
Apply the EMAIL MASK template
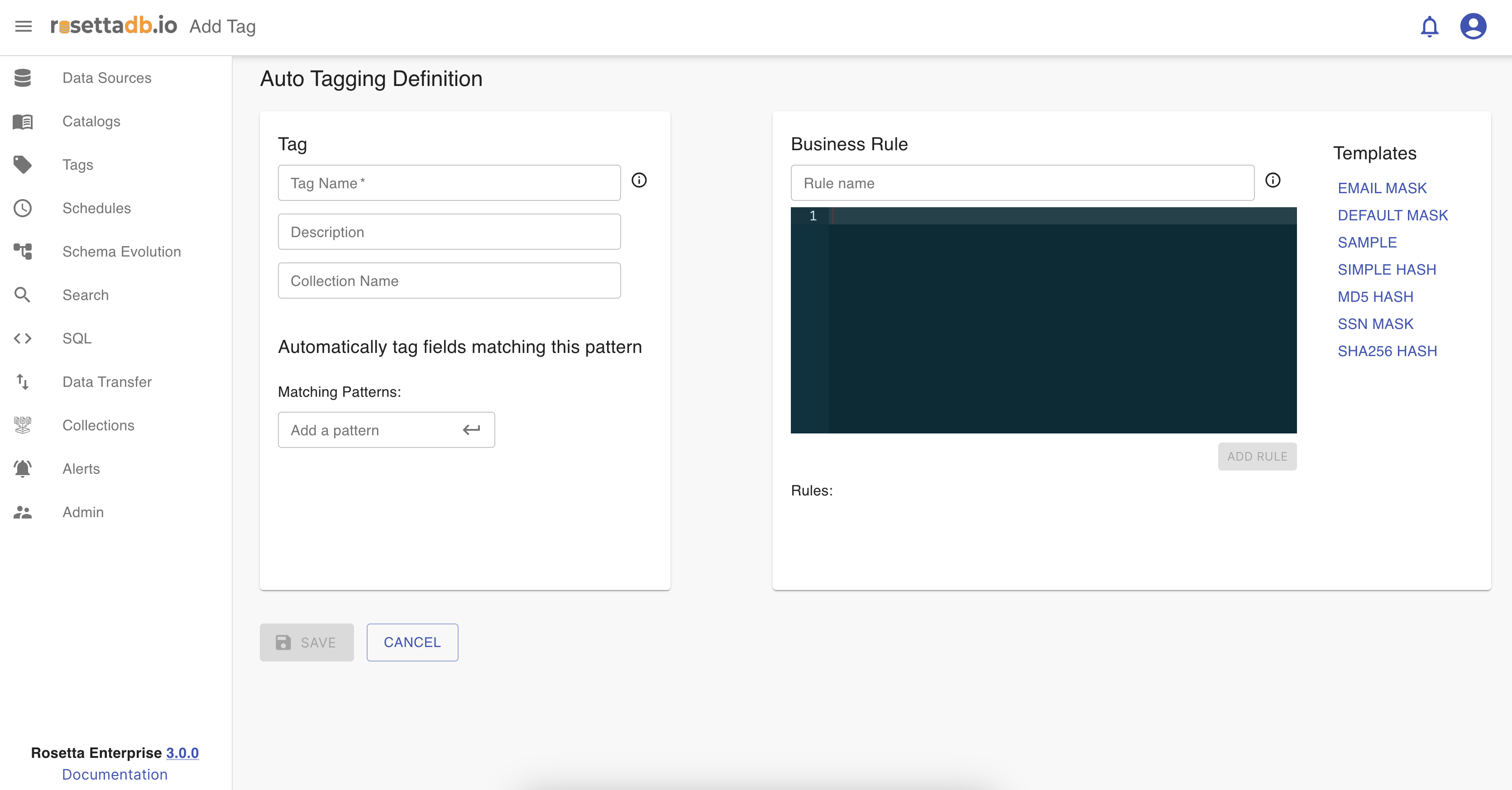1382,188
